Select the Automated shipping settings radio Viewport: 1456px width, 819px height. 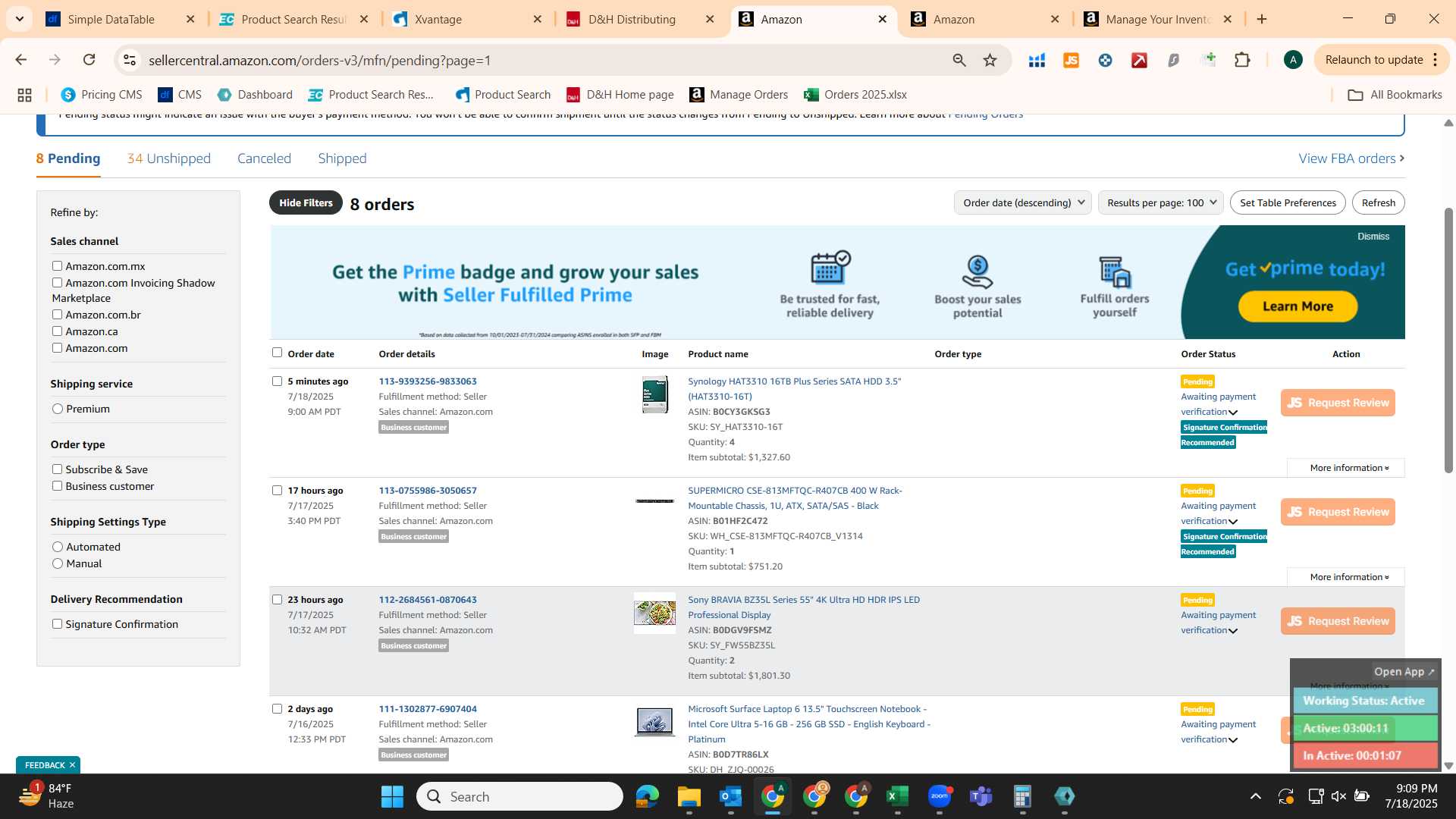point(58,547)
